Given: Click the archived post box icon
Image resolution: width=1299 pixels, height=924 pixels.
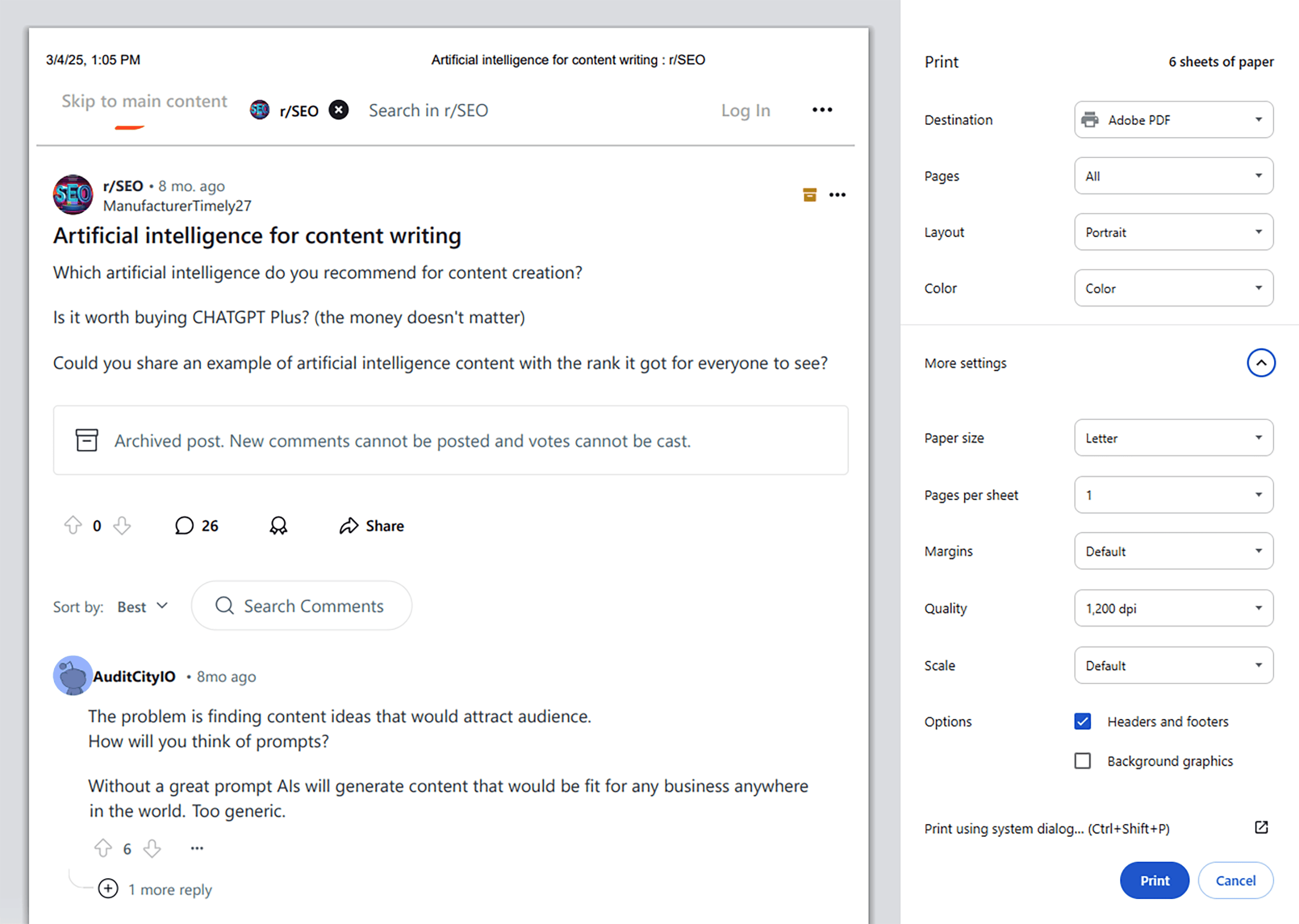Looking at the screenshot, I should pos(87,440).
